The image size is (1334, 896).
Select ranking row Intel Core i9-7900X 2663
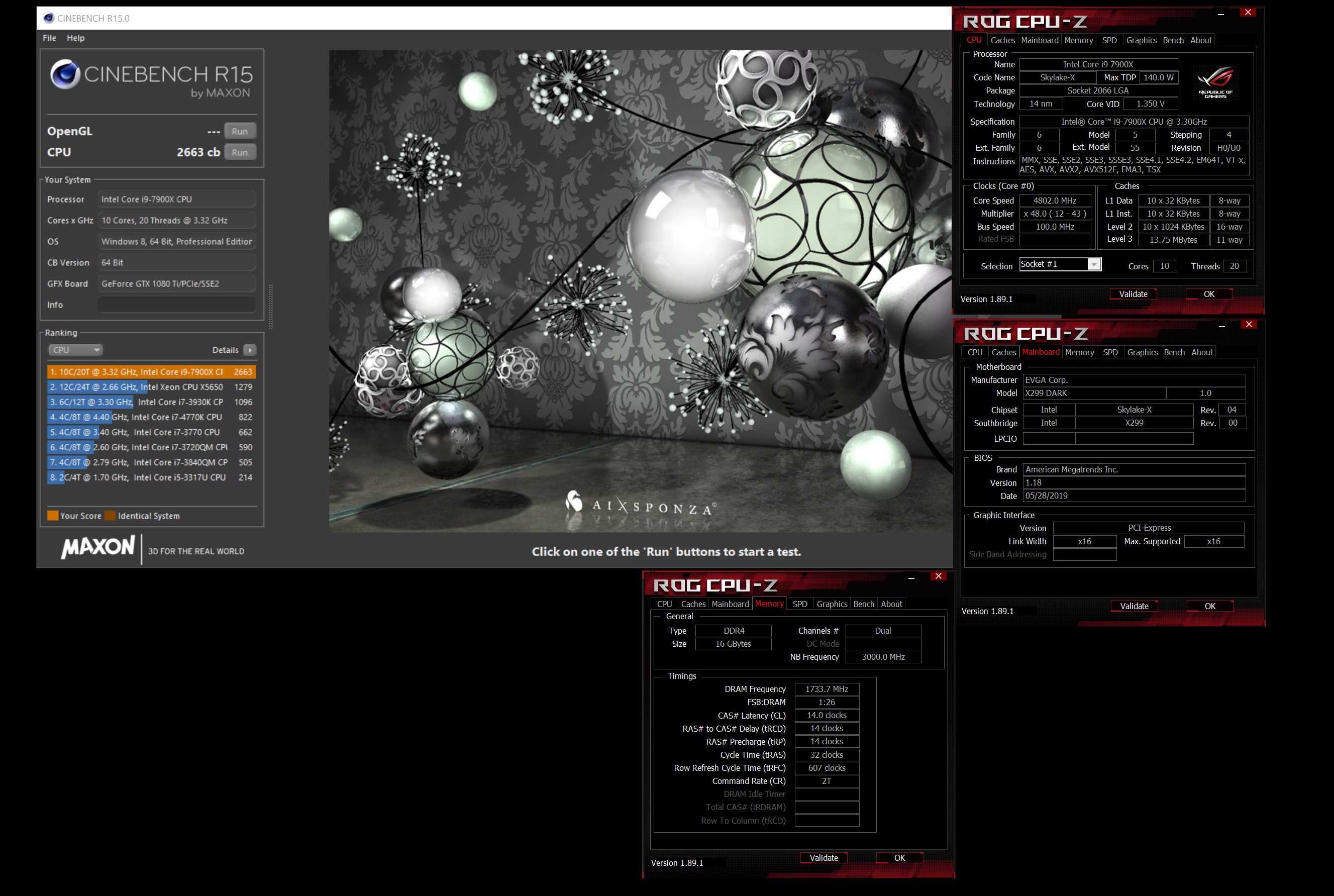(151, 371)
